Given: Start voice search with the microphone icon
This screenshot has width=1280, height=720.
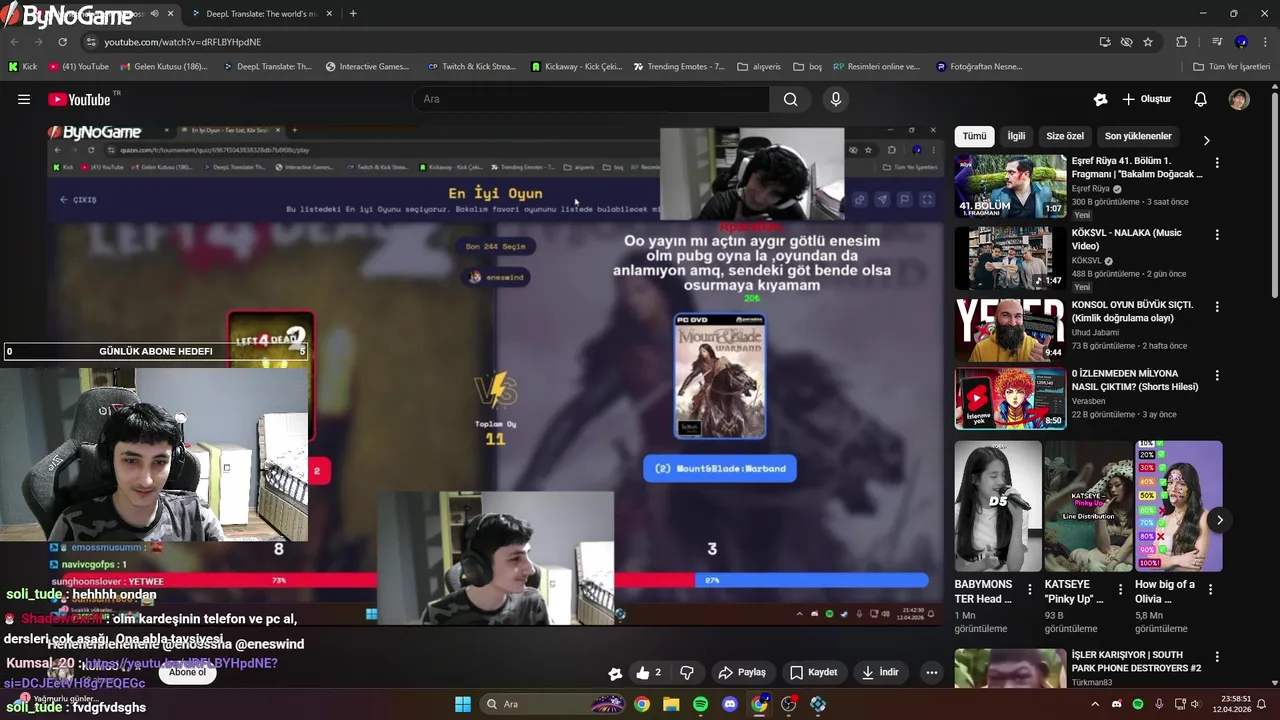Looking at the screenshot, I should tap(836, 99).
